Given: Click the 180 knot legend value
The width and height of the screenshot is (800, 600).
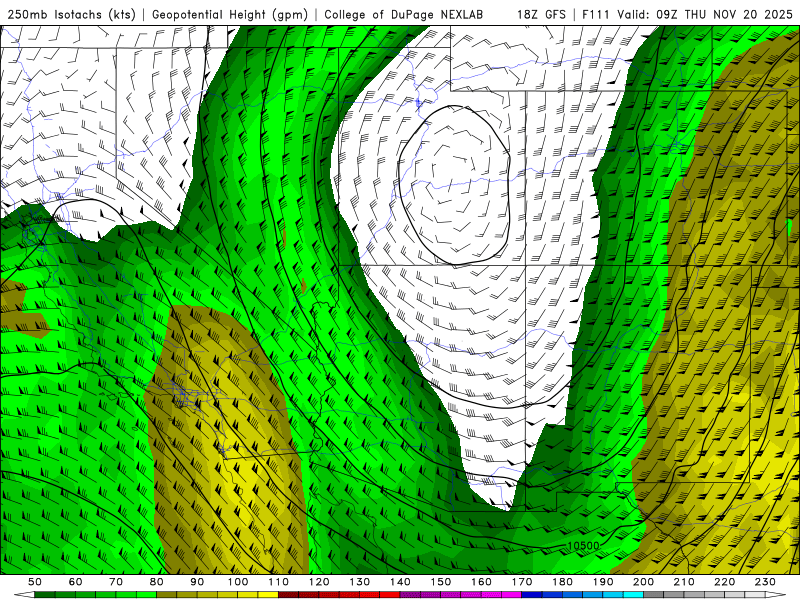Looking at the screenshot, I should [x=562, y=582].
